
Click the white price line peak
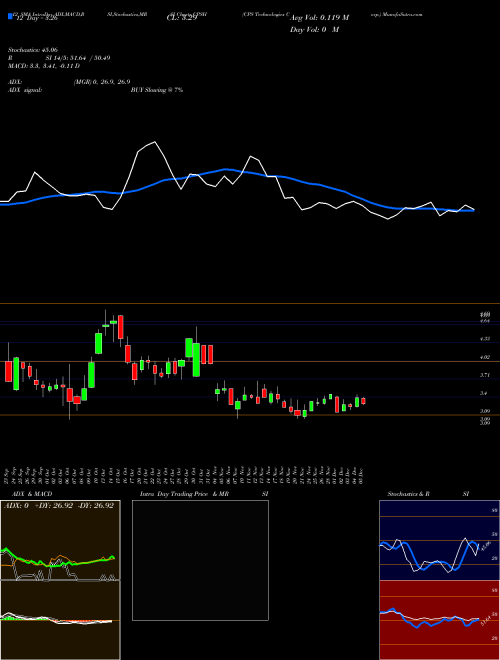(x=155, y=142)
